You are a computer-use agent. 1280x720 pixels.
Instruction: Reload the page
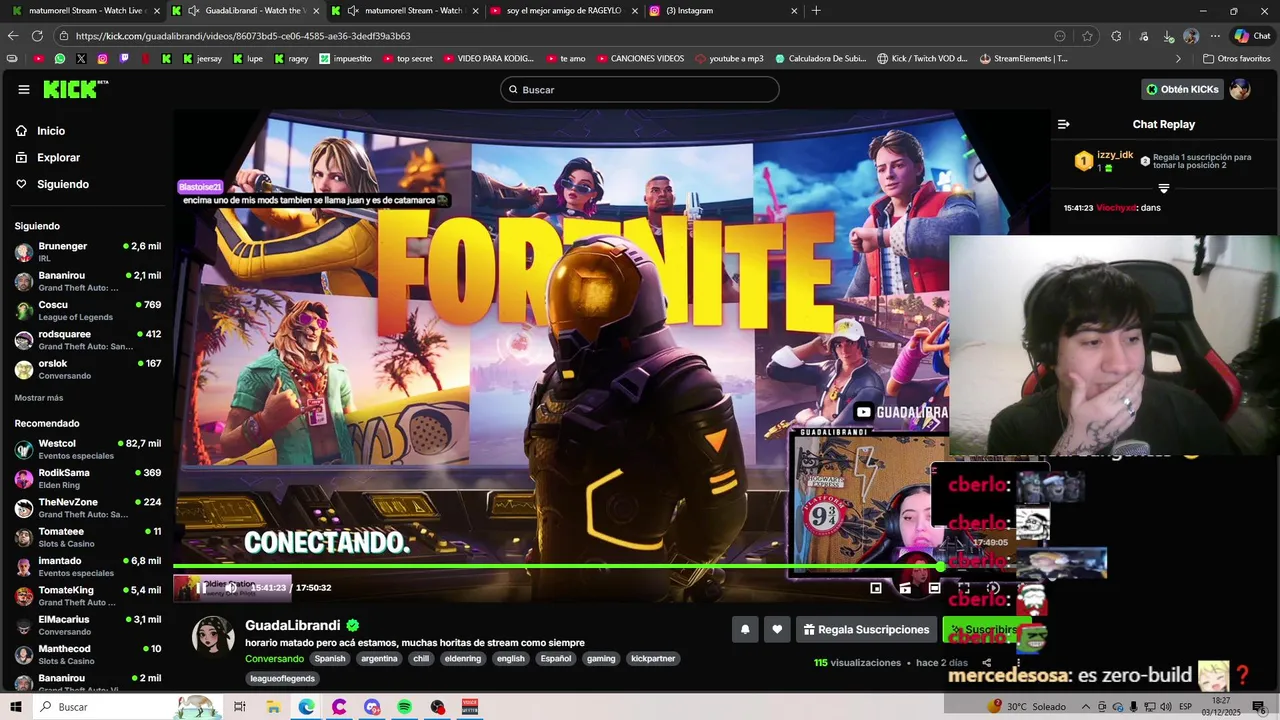coord(37,36)
